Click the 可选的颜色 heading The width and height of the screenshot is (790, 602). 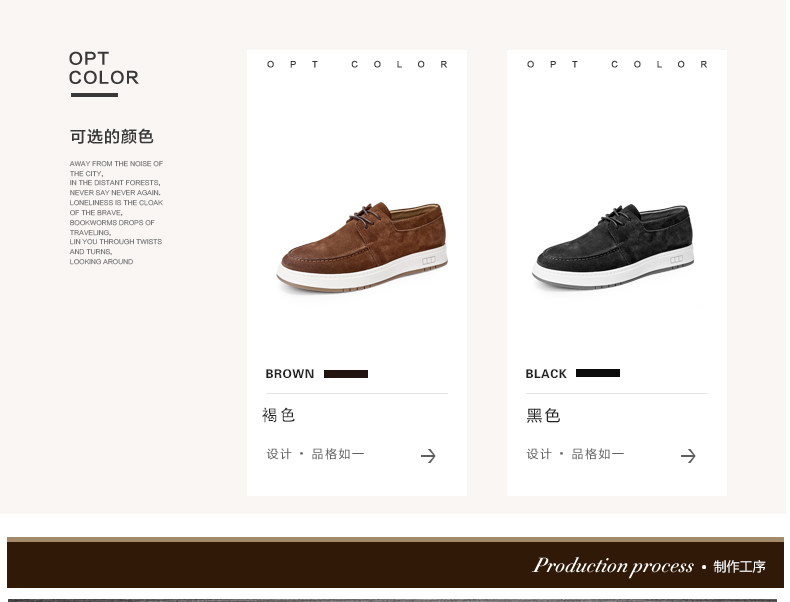pyautogui.click(x=111, y=137)
